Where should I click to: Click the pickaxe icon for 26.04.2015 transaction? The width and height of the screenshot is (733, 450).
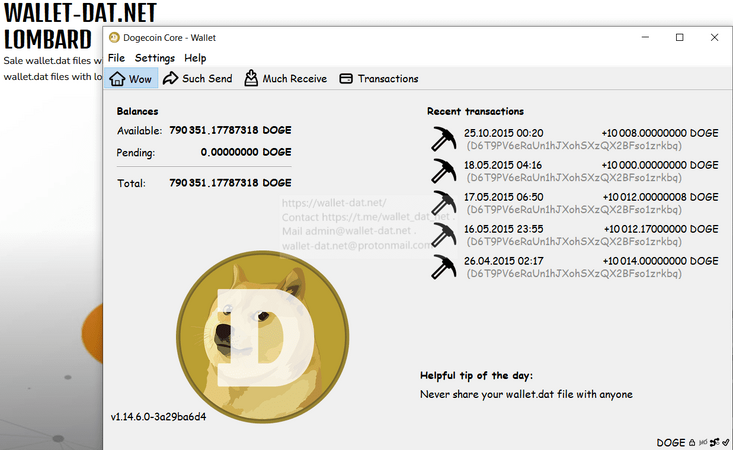point(443,267)
